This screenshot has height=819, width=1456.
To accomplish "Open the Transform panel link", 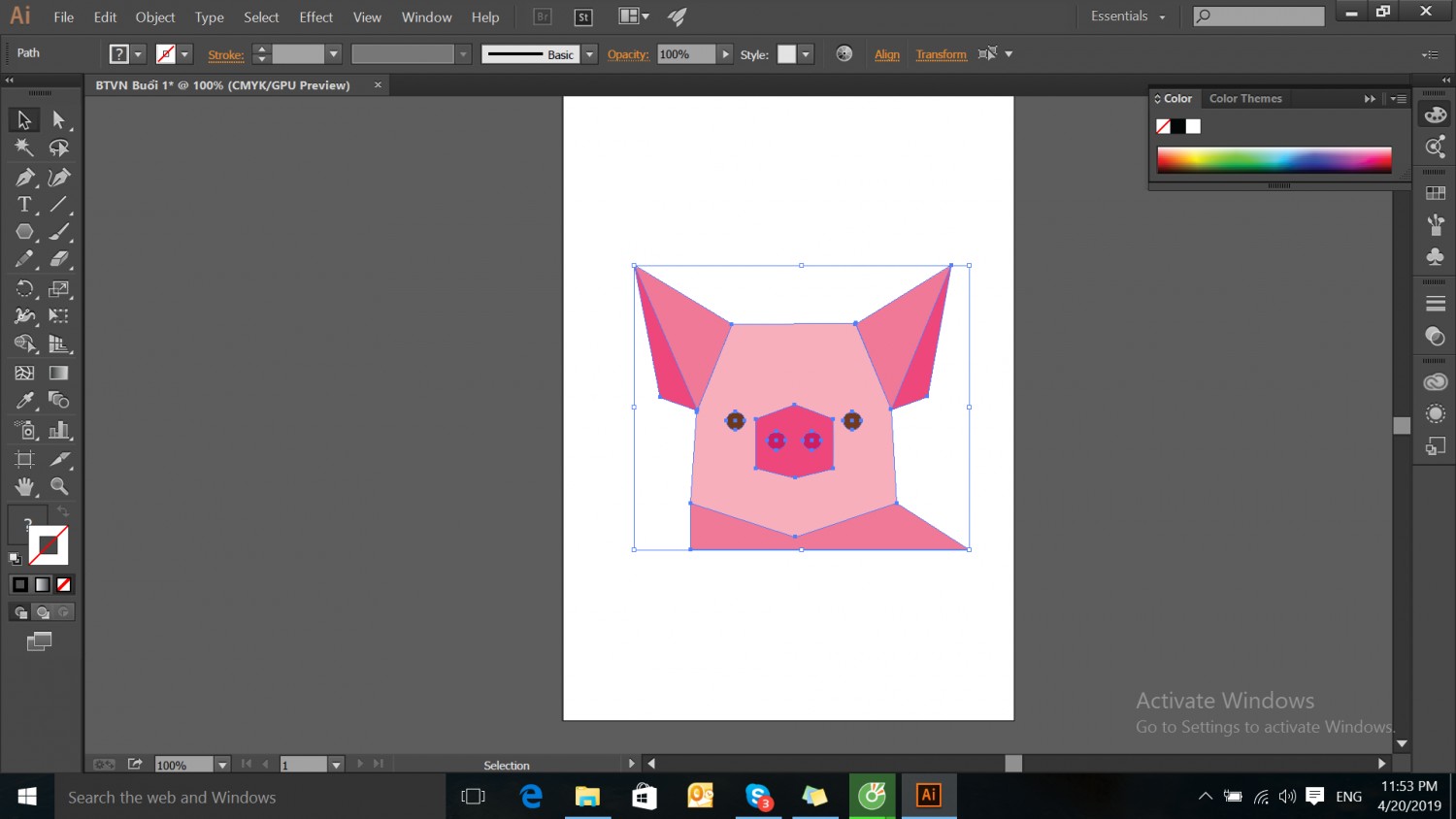I will [942, 54].
